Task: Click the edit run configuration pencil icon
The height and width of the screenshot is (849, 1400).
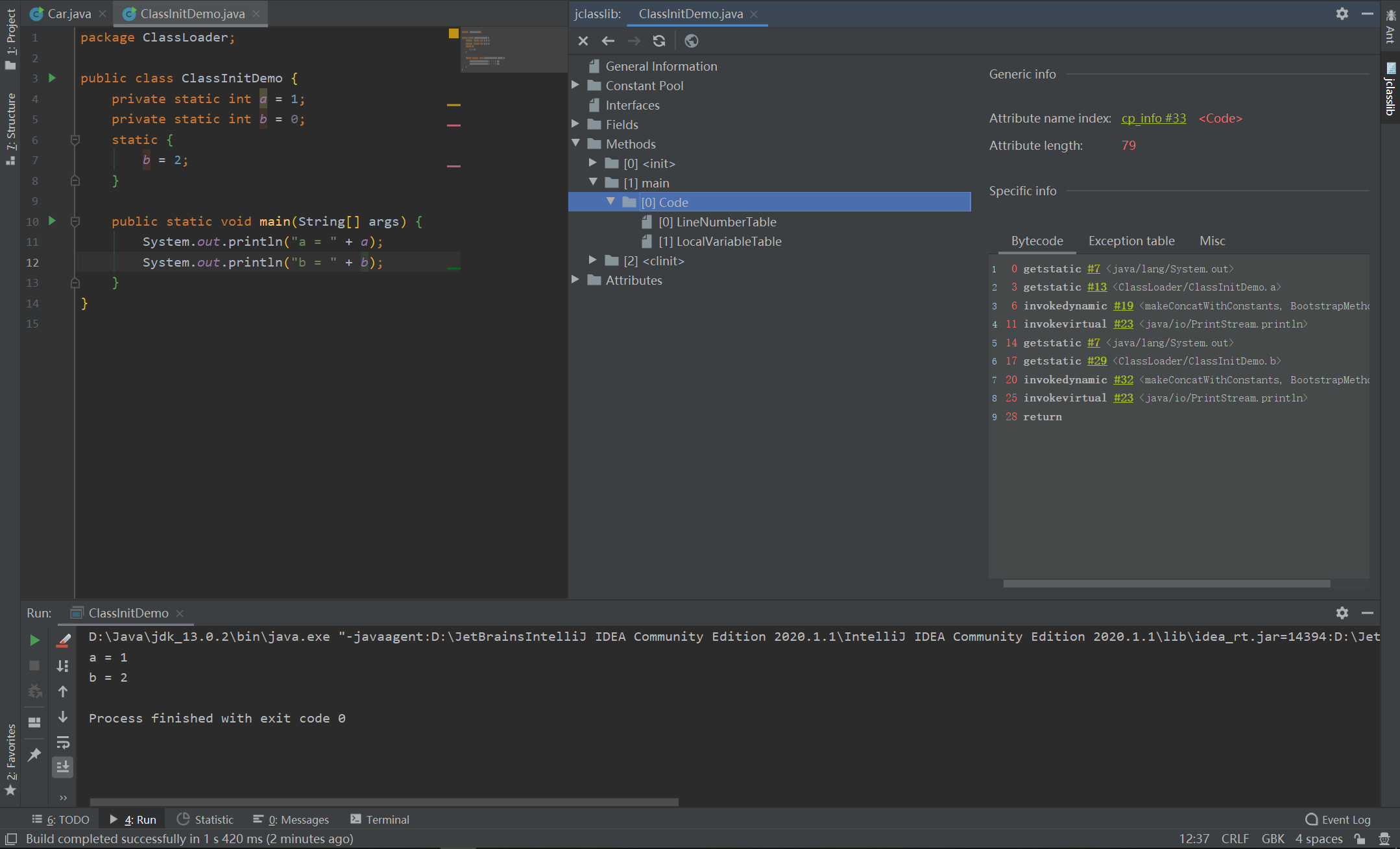Action: coord(64,640)
